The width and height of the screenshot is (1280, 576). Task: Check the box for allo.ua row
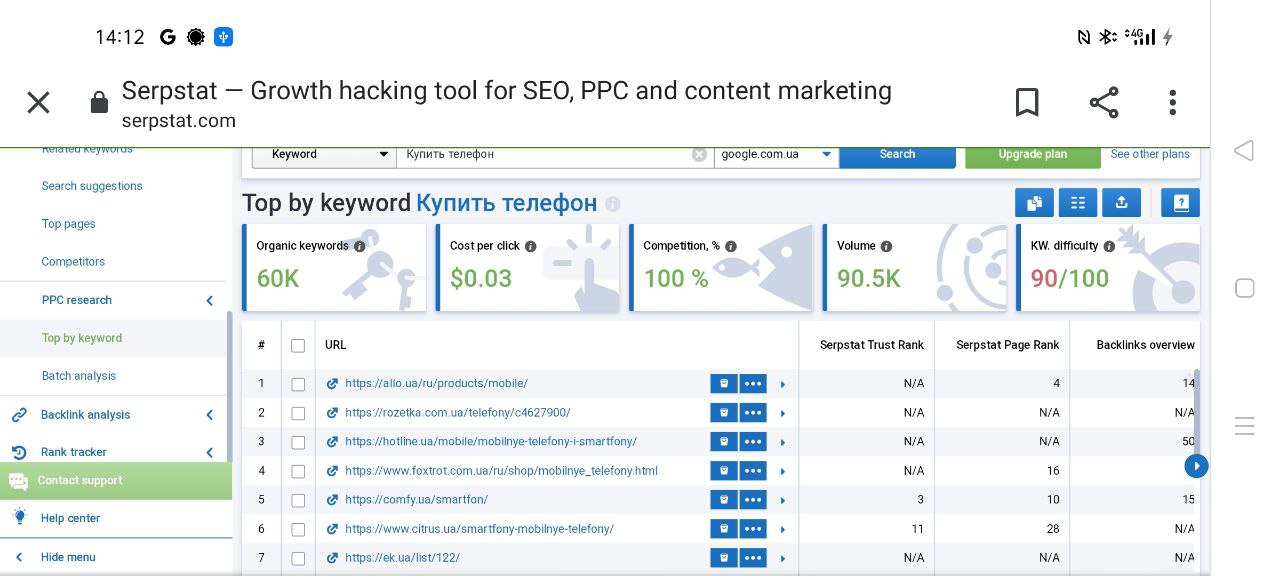click(x=298, y=384)
